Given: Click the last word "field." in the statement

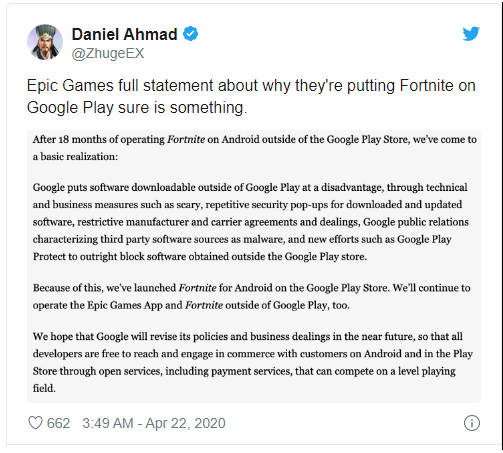Looking at the screenshot, I should point(44,388).
